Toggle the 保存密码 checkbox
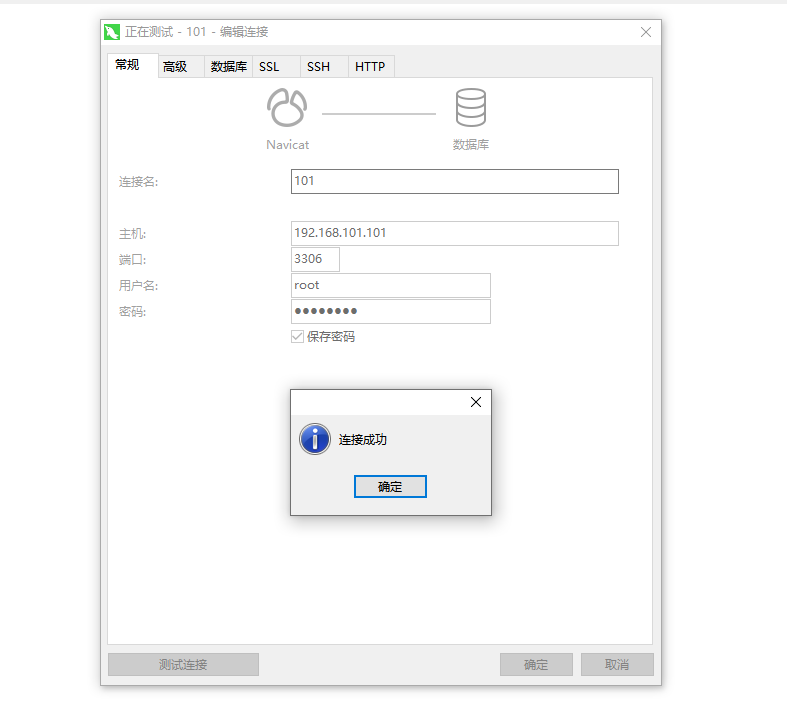The image size is (787, 707). click(x=297, y=337)
